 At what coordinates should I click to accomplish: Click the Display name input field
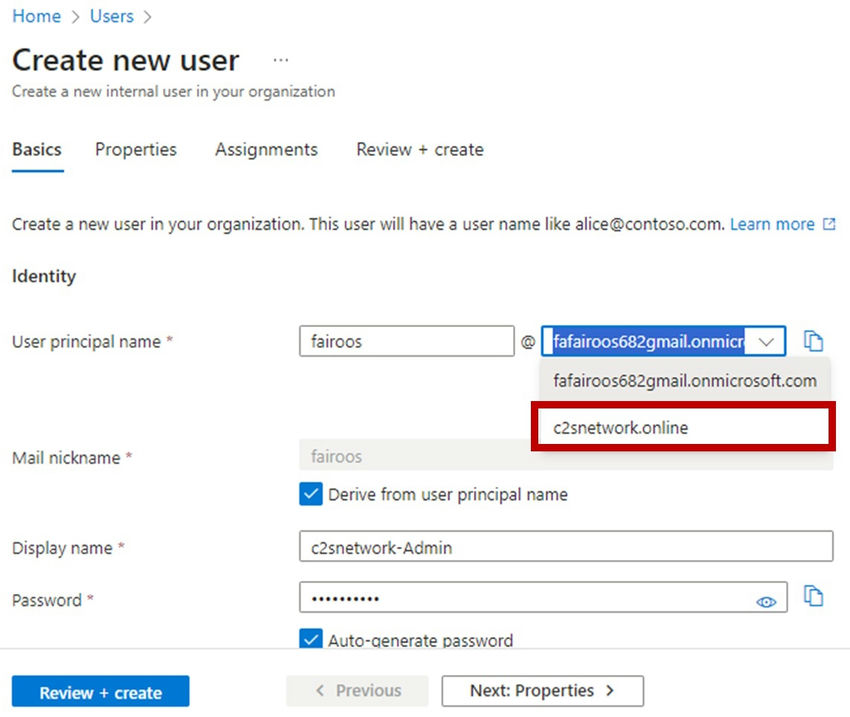[565, 547]
